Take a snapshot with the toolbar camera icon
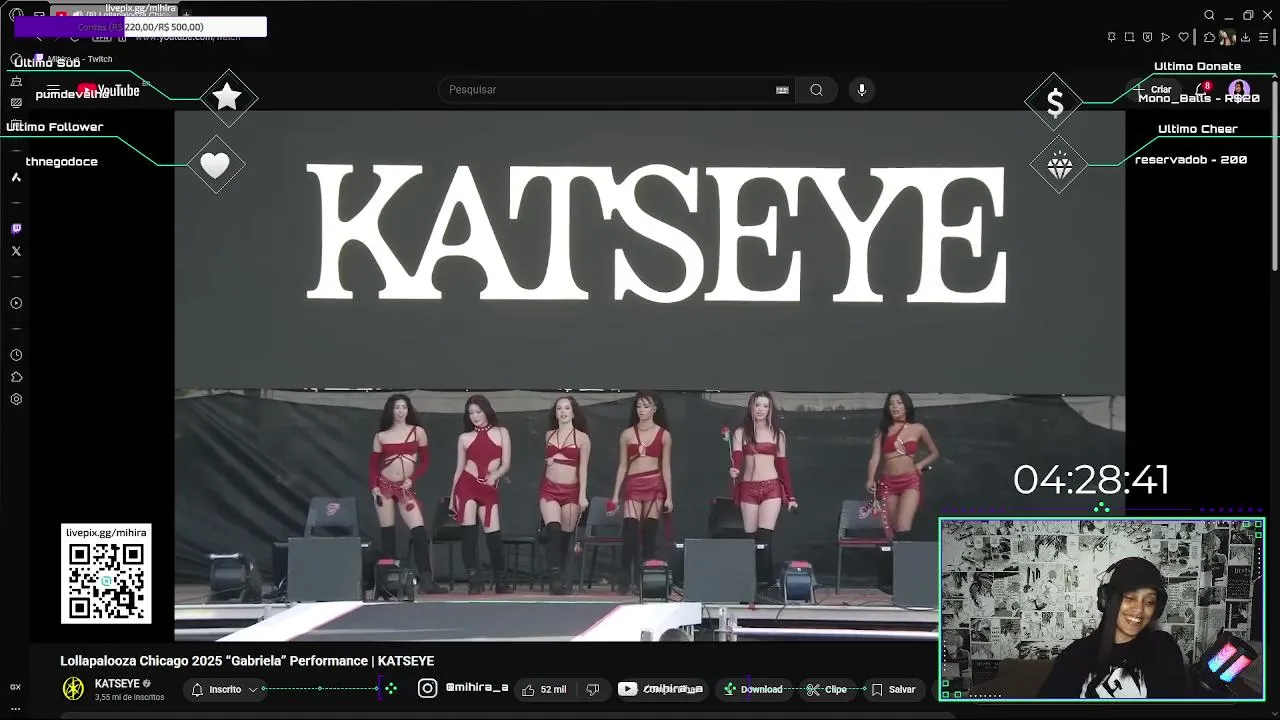This screenshot has width=1280, height=720. pos(1129,37)
